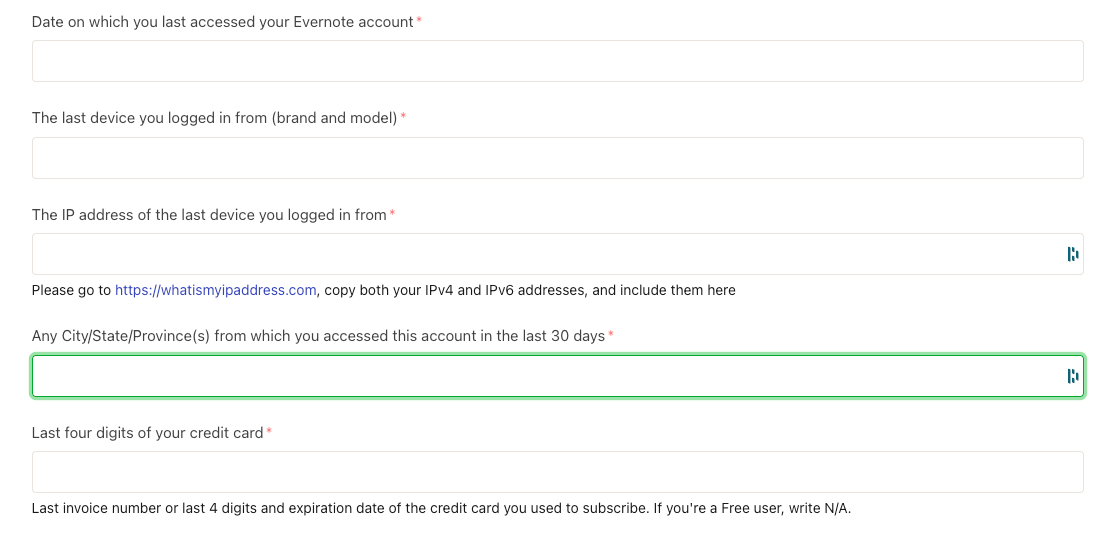This screenshot has width=1113, height=533.
Task: Click the autofill icon in City/State/Province field
Action: [x=1073, y=376]
